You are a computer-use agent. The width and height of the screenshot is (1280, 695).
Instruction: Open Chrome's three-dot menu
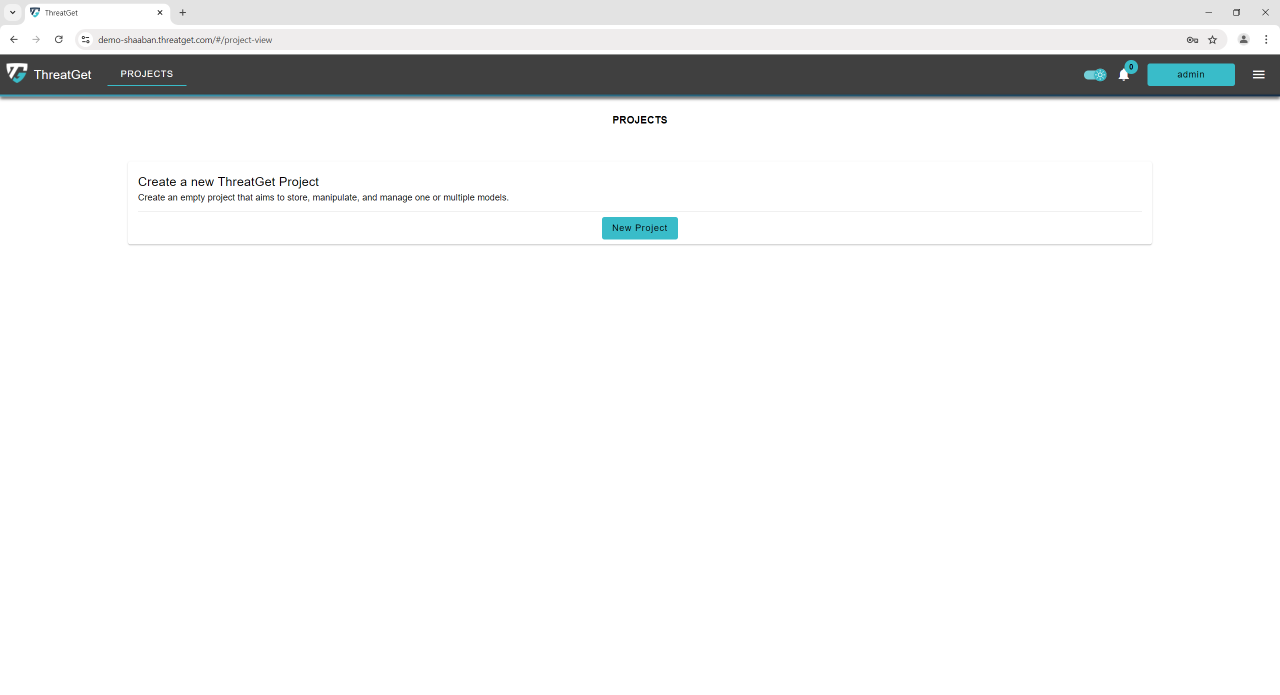click(x=1265, y=40)
